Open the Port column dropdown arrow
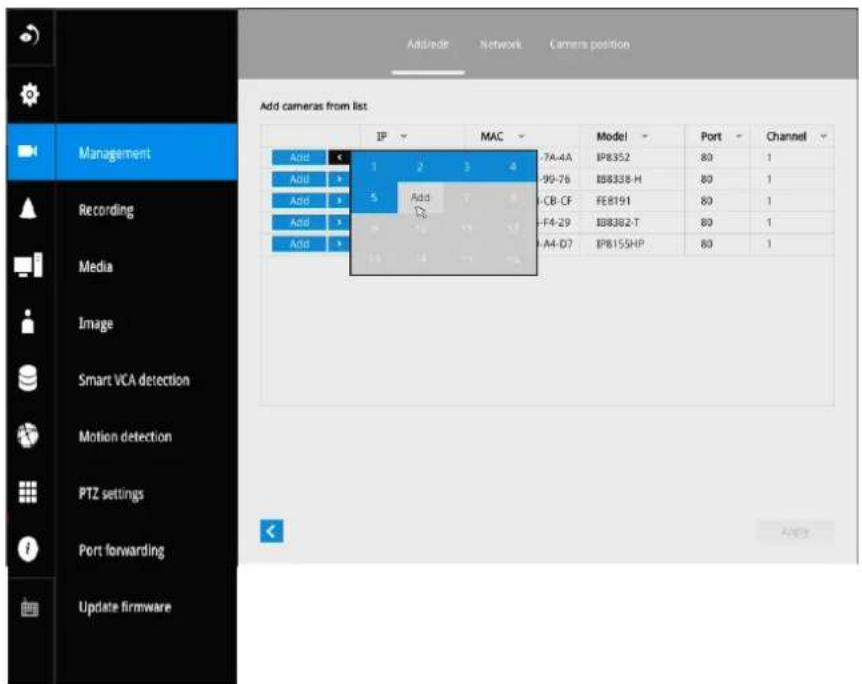 (739, 136)
